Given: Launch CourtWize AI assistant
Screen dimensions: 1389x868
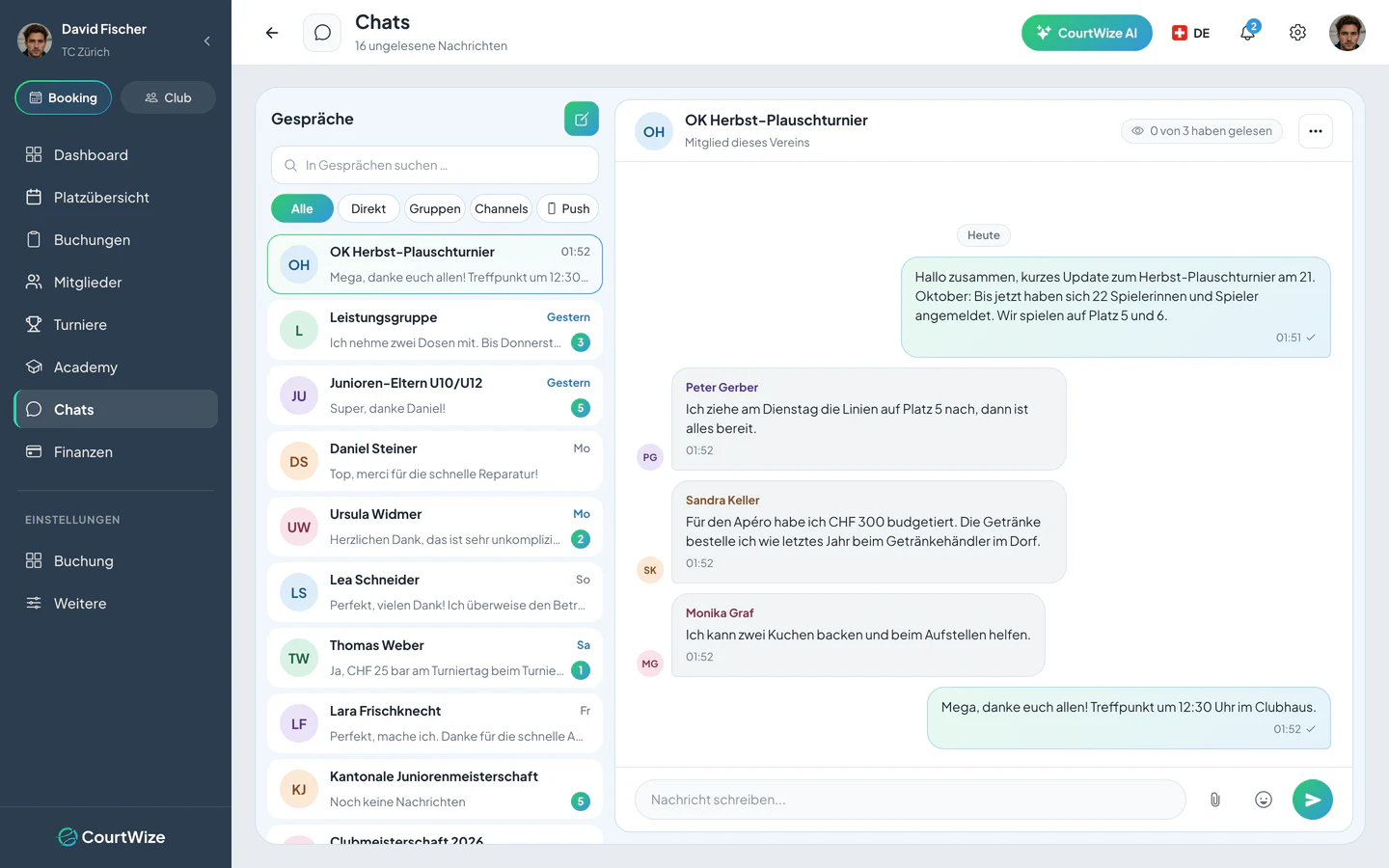Looking at the screenshot, I should pos(1087,33).
